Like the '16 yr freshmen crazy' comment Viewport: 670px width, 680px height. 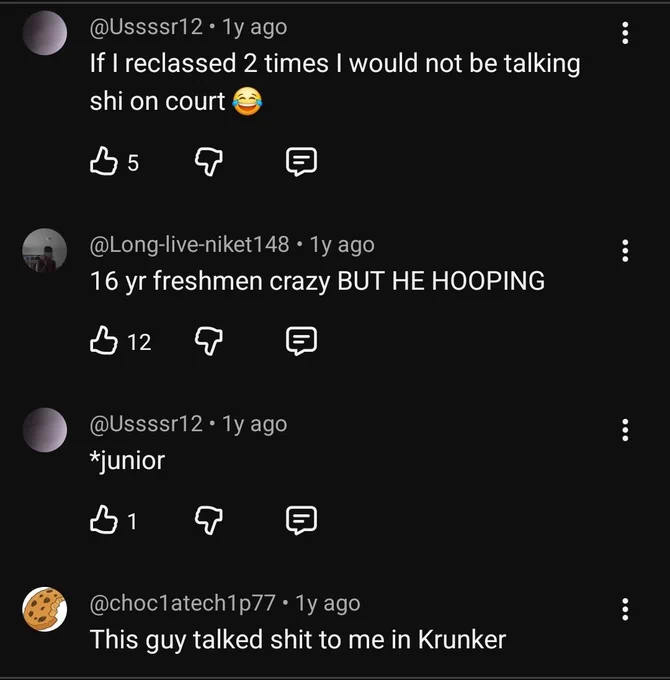coord(104,341)
